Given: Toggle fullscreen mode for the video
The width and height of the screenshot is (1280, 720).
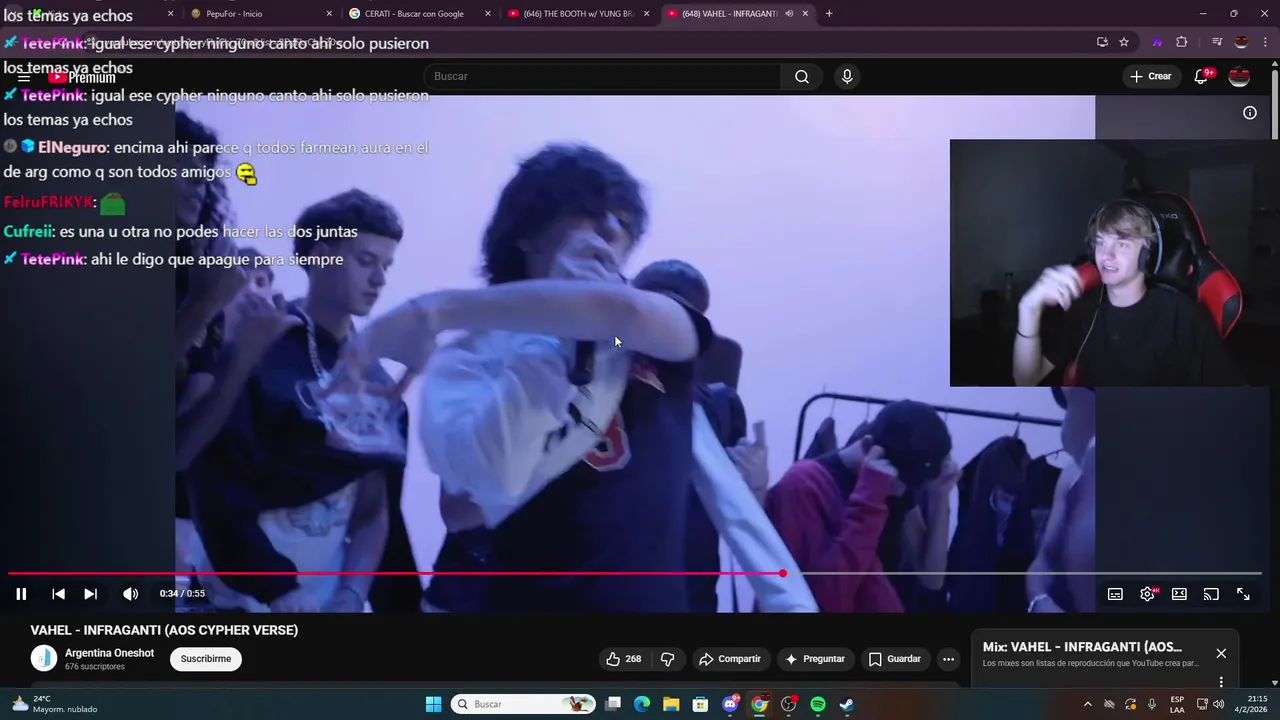Looking at the screenshot, I should click(1243, 594).
